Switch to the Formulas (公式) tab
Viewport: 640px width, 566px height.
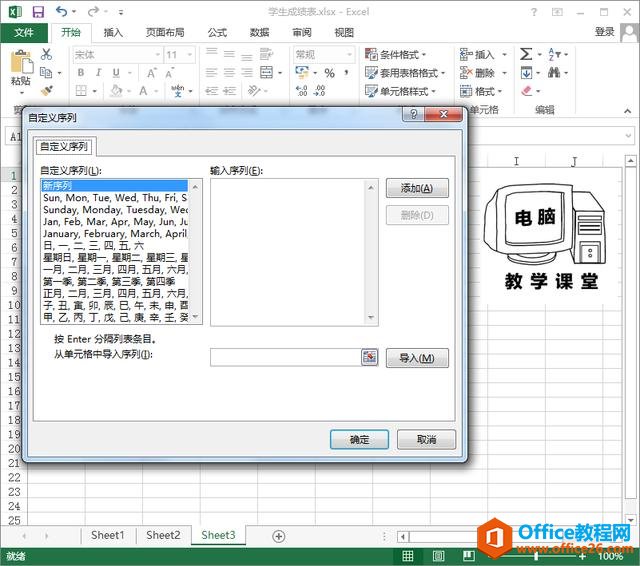[x=217, y=33]
